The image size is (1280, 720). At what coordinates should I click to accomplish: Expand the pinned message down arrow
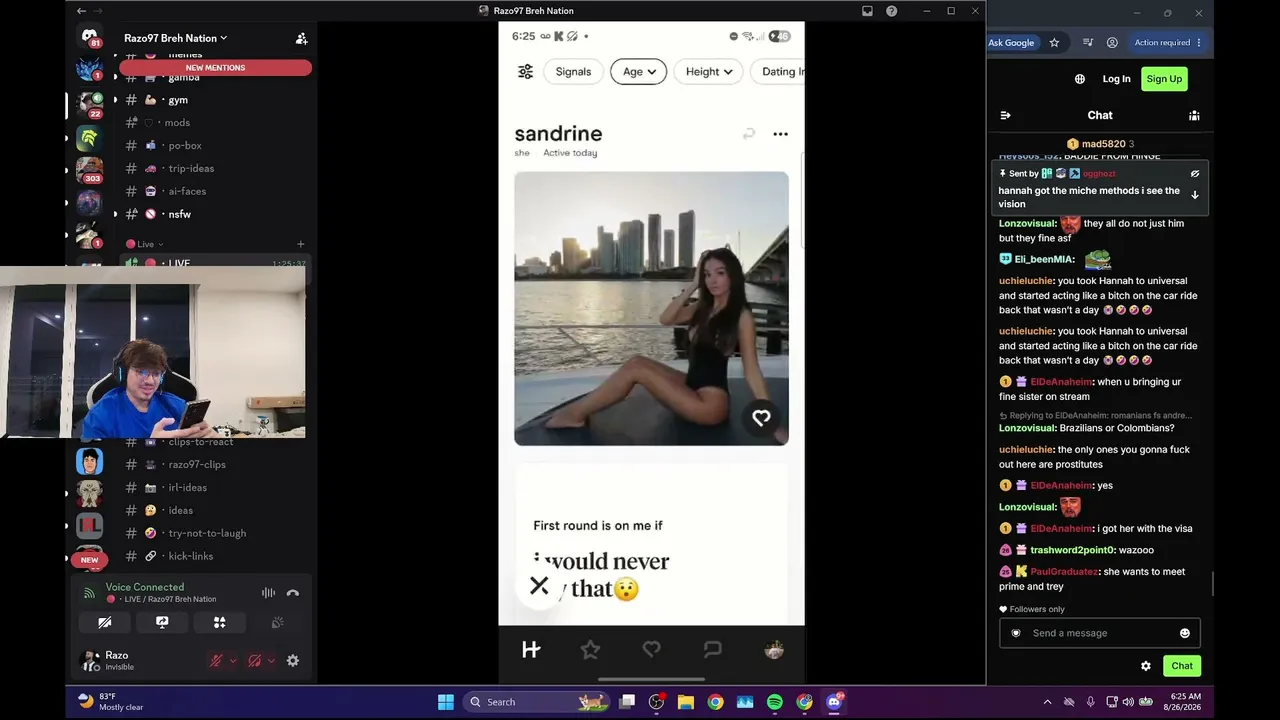point(1195,195)
